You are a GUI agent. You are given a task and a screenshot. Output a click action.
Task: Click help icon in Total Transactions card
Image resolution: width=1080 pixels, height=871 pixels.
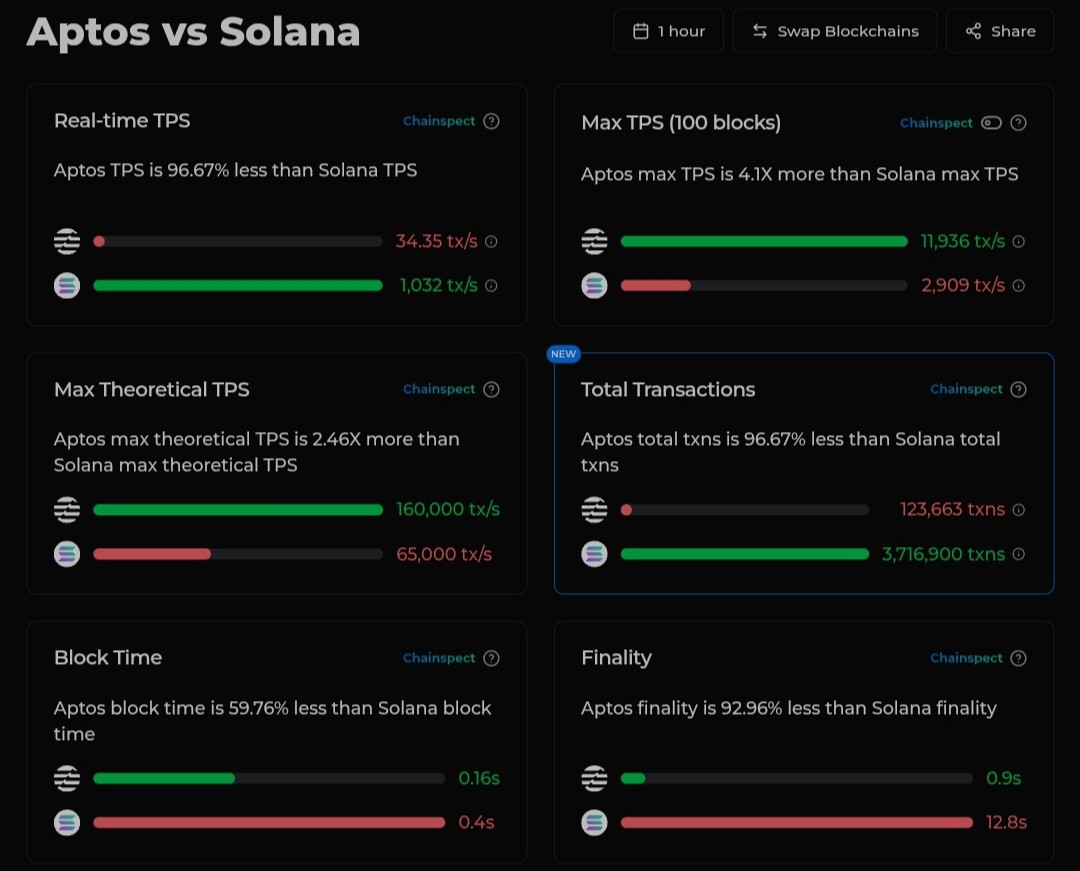[x=1018, y=390]
